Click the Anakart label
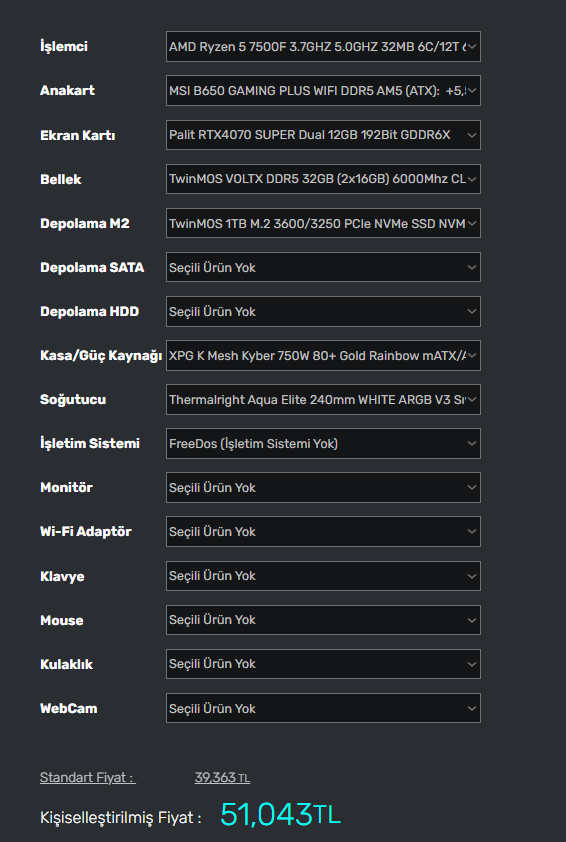The image size is (566, 842). (x=68, y=90)
